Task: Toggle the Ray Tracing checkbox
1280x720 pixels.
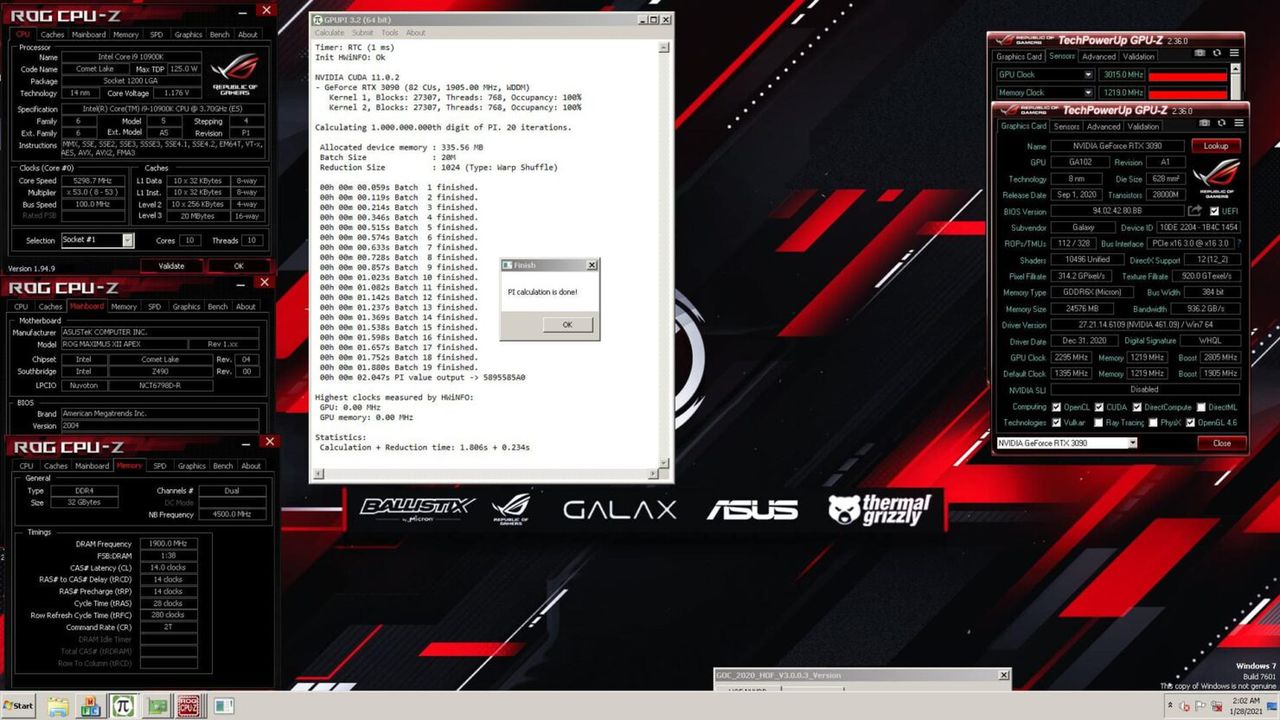Action: 1100,422
